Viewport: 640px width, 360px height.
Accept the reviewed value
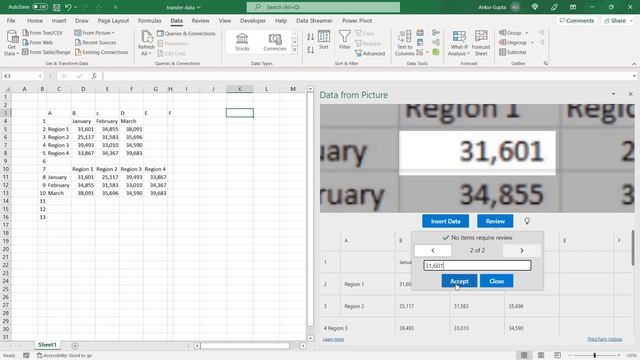click(459, 281)
